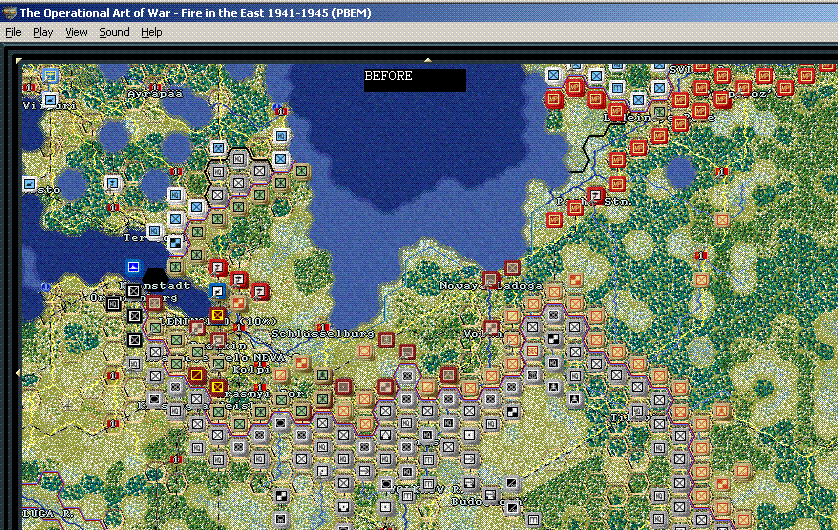The height and width of the screenshot is (530, 840).
Task: Click the NEVA river label
Action: click(x=269, y=357)
